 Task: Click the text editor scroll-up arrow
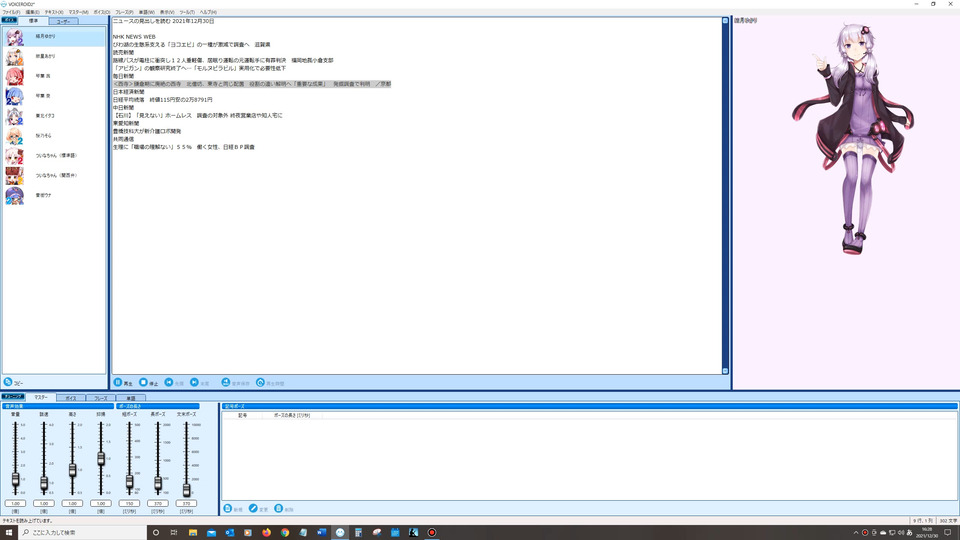point(725,21)
